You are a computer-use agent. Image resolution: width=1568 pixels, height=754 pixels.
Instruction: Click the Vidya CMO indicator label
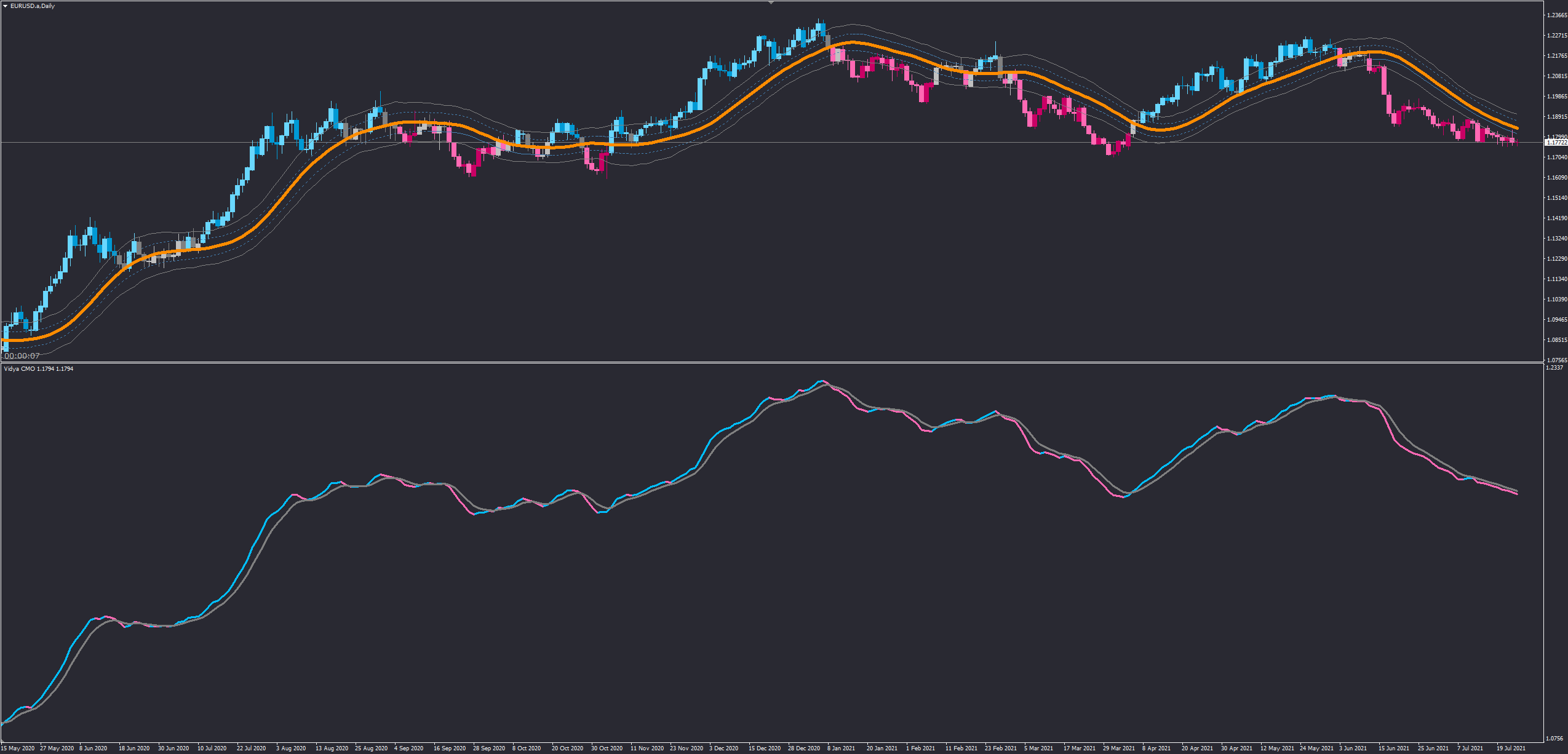point(20,369)
